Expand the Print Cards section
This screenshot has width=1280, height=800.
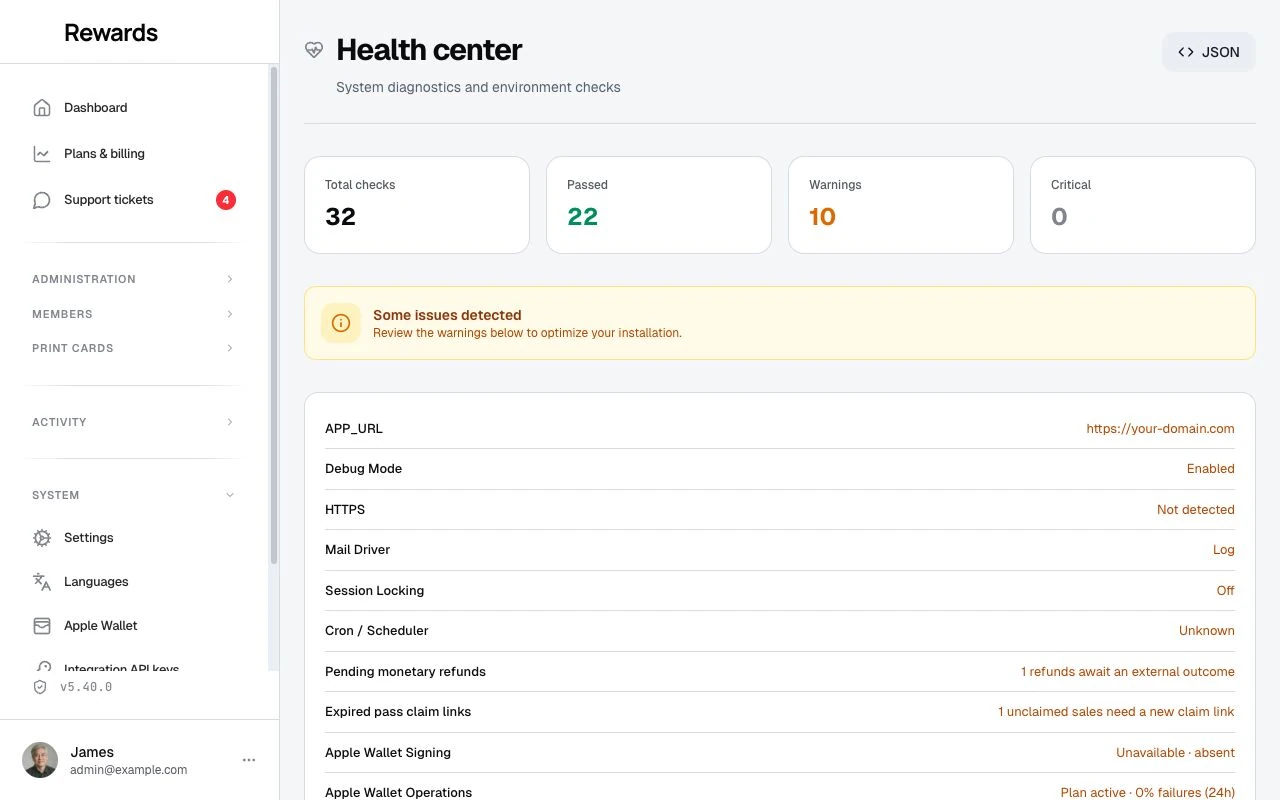point(135,348)
